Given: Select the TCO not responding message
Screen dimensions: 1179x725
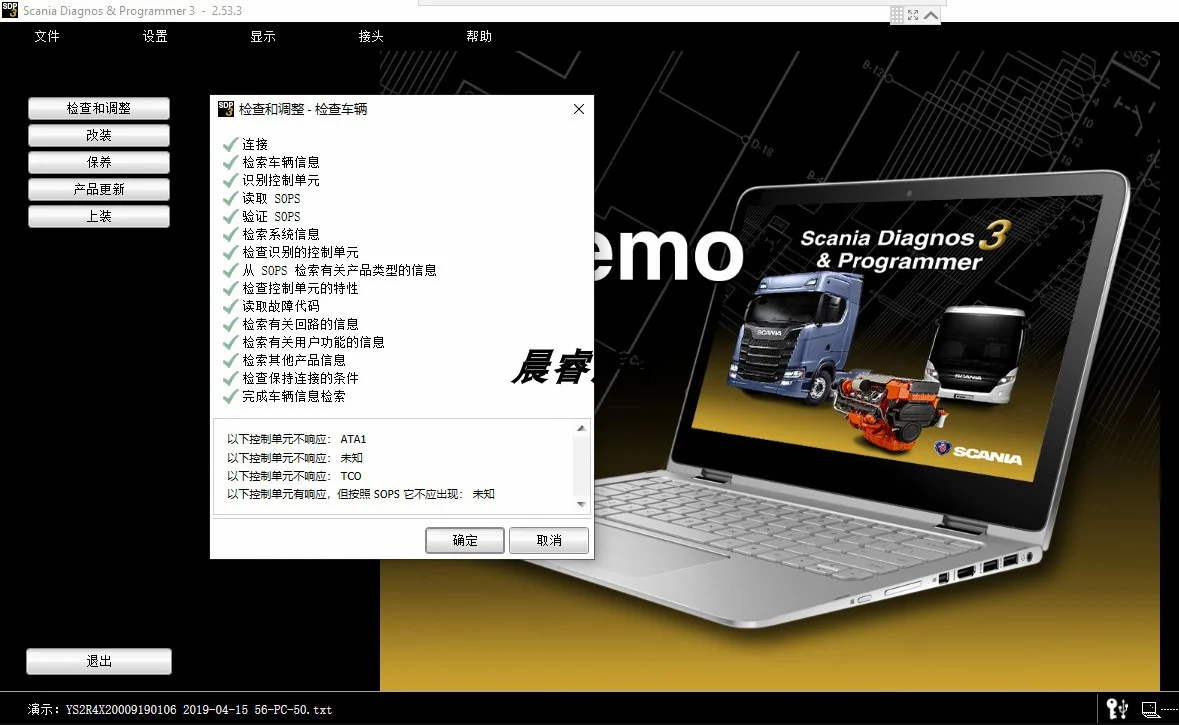Looking at the screenshot, I should click(294, 476).
